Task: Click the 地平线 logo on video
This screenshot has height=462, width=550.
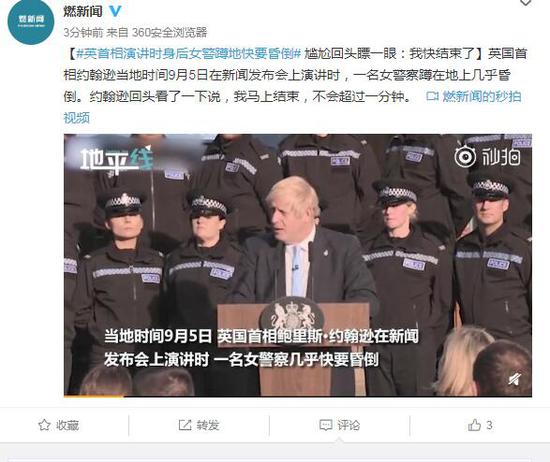Action: click(117, 160)
